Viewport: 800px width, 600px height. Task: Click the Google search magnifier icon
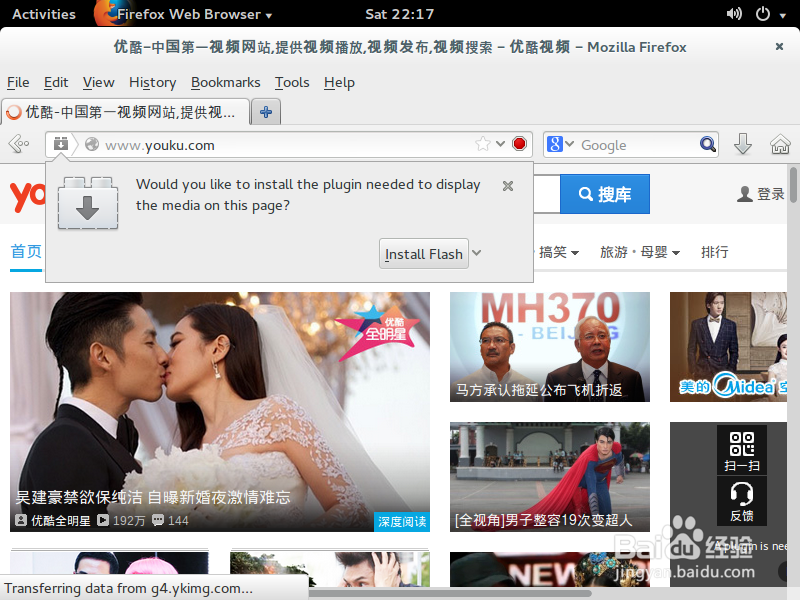pyautogui.click(x=708, y=144)
